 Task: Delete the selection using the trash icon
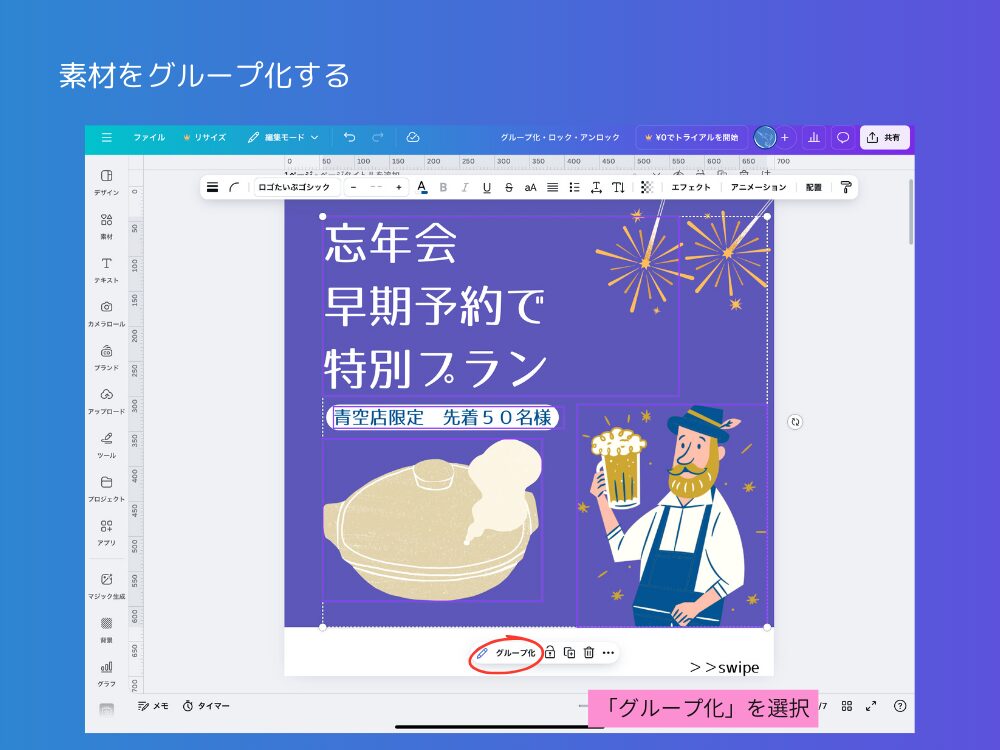587,652
